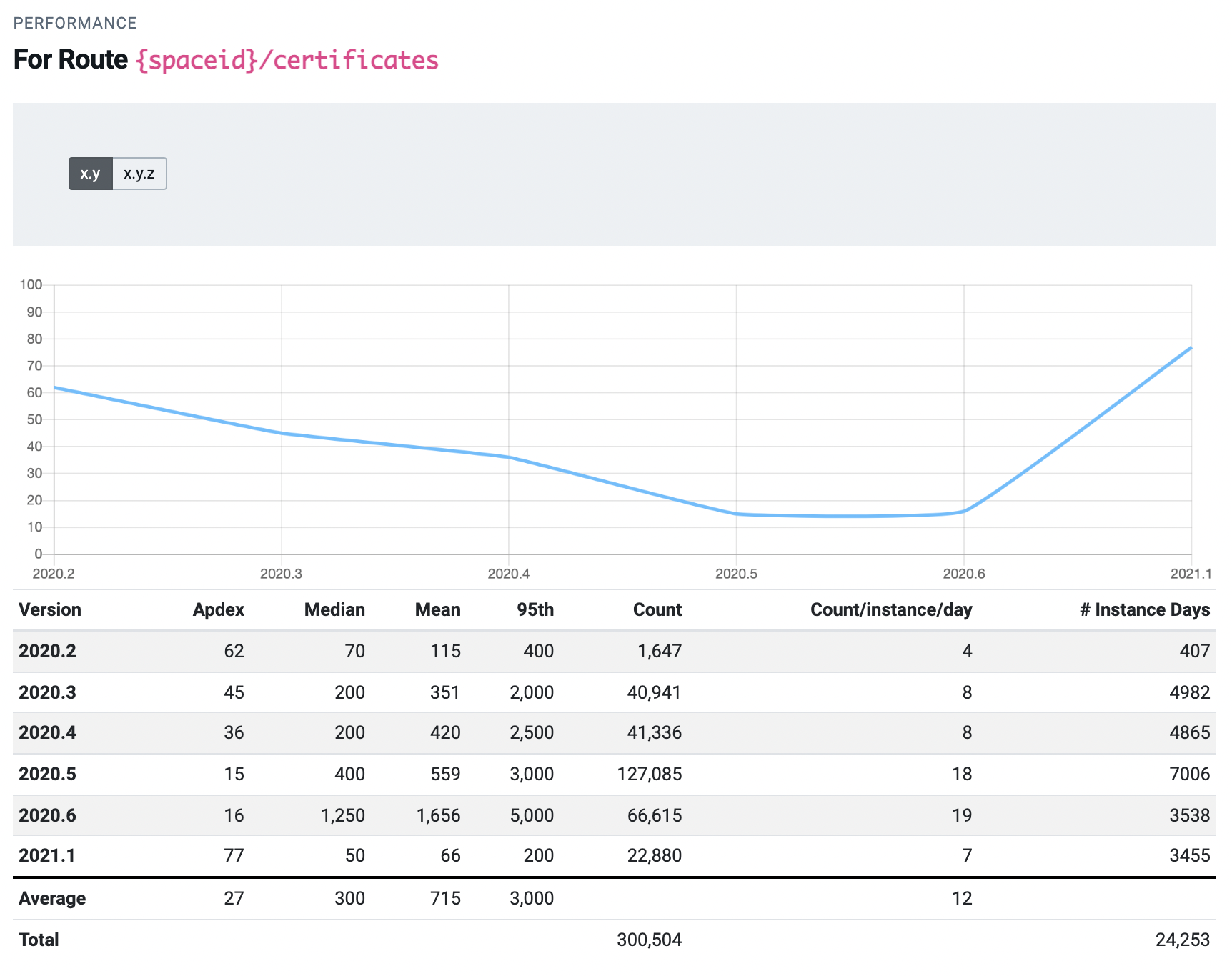Viewport: 1232px width, 976px height.
Task: Switch to x.y.z version grouping
Action: click(139, 174)
